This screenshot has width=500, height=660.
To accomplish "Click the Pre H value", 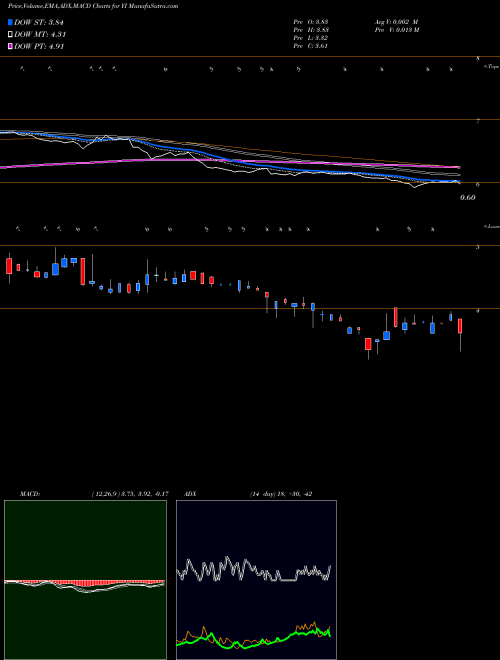I will (311, 30).
